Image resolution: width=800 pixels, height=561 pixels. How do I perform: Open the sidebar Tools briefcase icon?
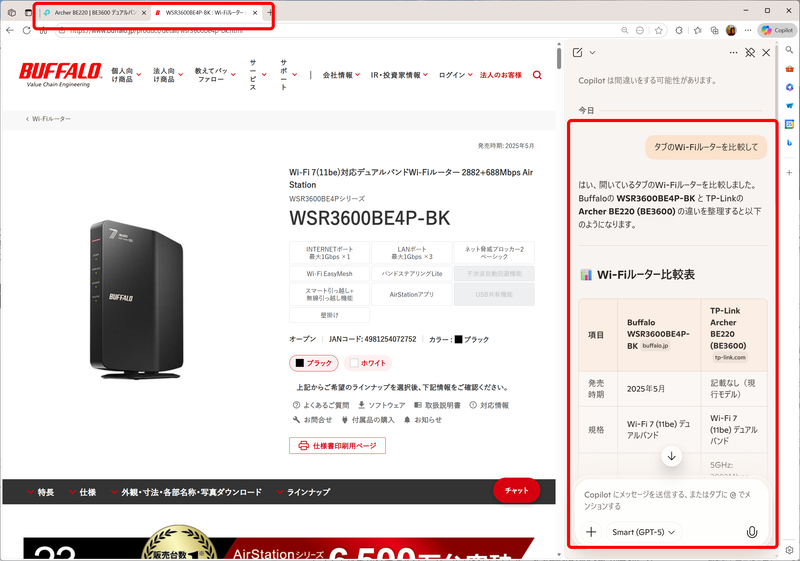789,69
